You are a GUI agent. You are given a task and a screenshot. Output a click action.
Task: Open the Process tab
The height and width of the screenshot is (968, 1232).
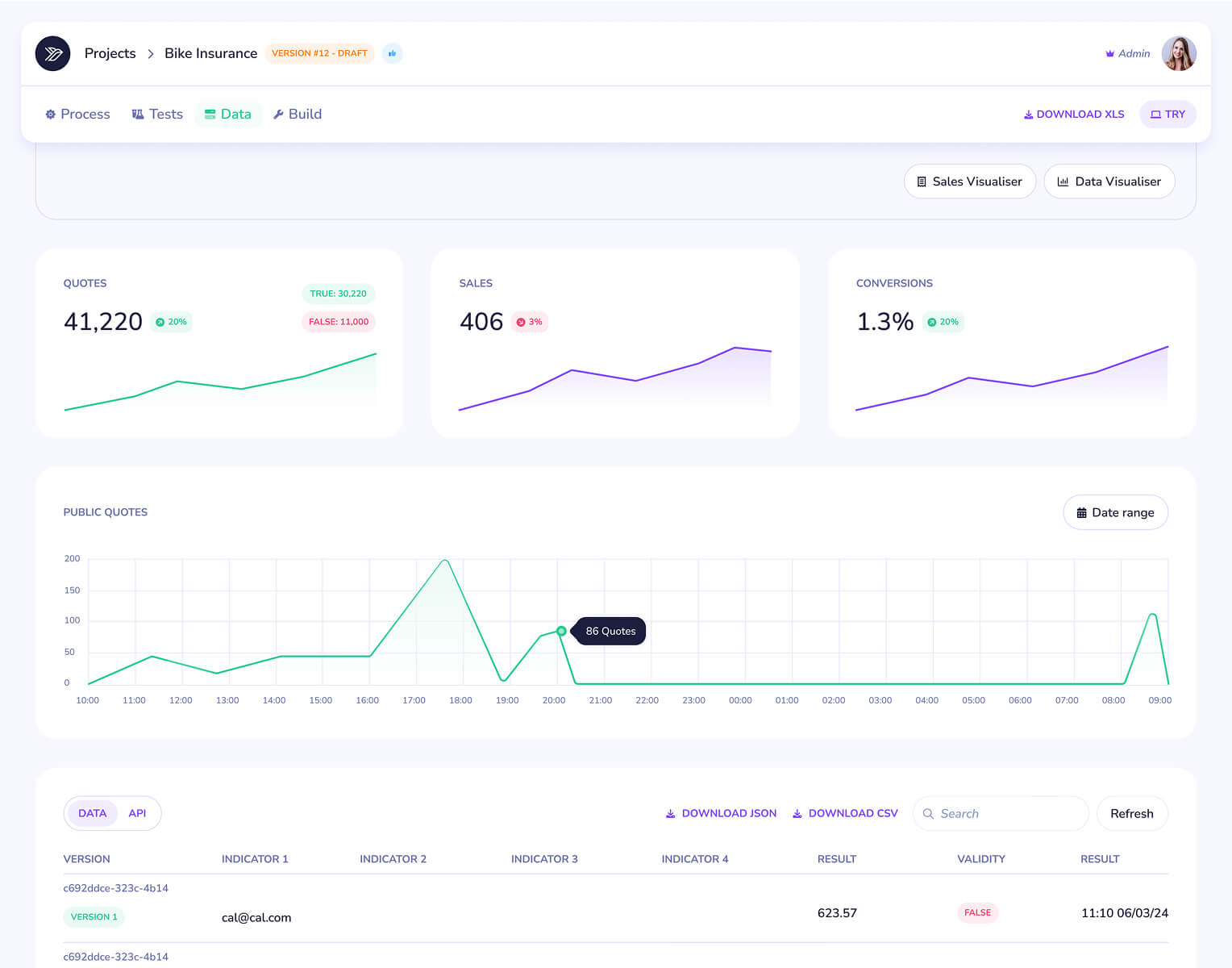point(77,115)
